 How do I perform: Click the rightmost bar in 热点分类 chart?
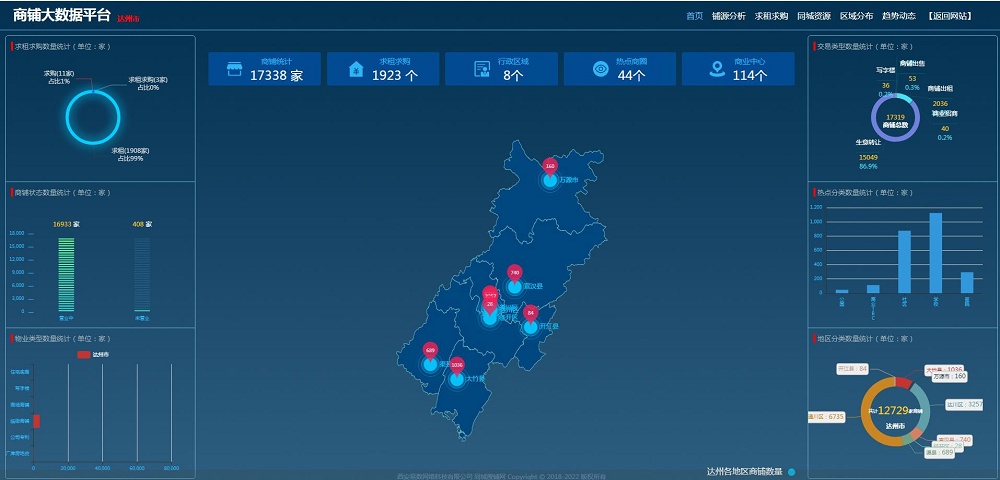pyautogui.click(x=967, y=282)
